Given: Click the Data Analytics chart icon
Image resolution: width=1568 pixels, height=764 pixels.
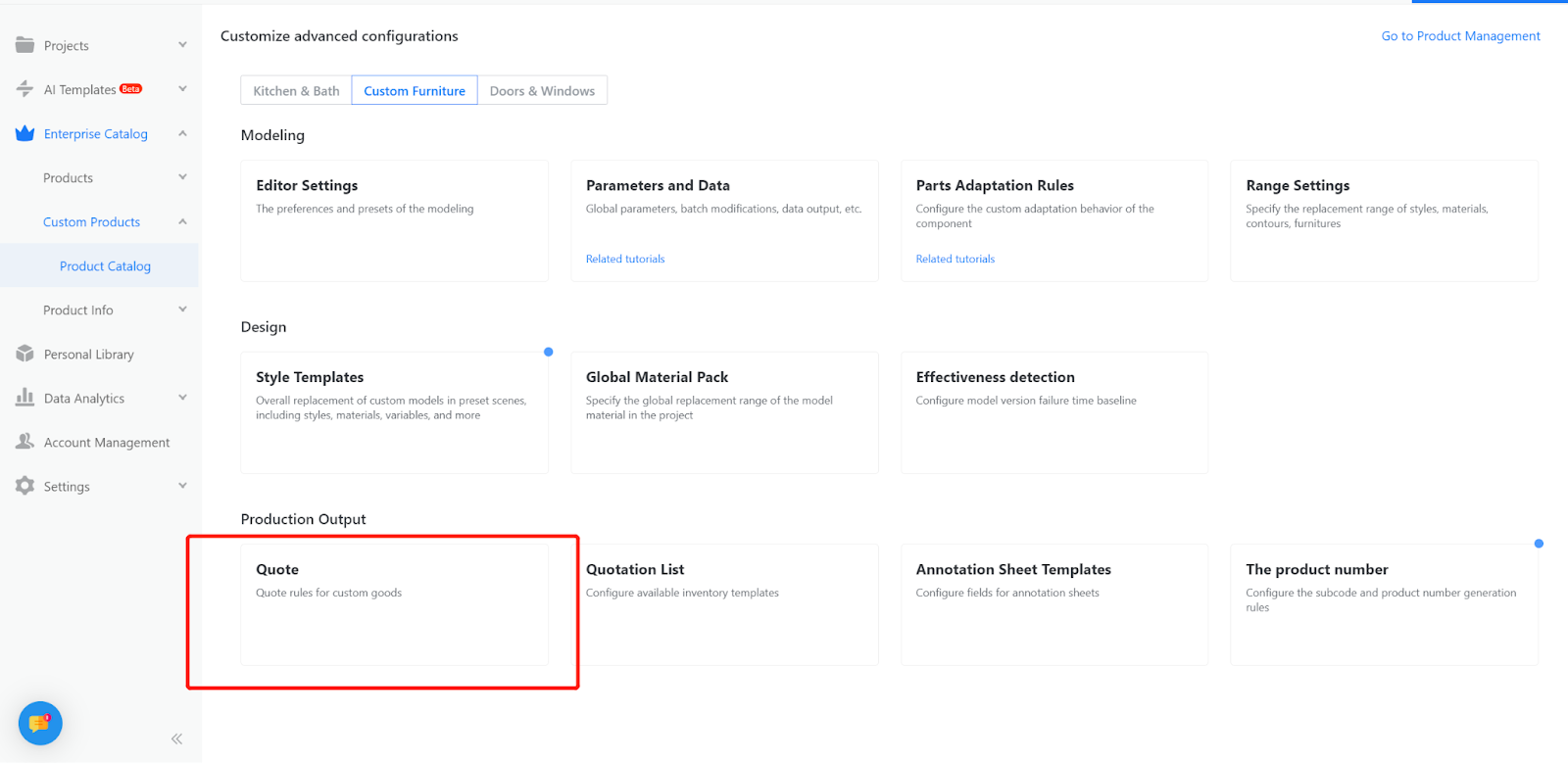Looking at the screenshot, I should click(24, 398).
